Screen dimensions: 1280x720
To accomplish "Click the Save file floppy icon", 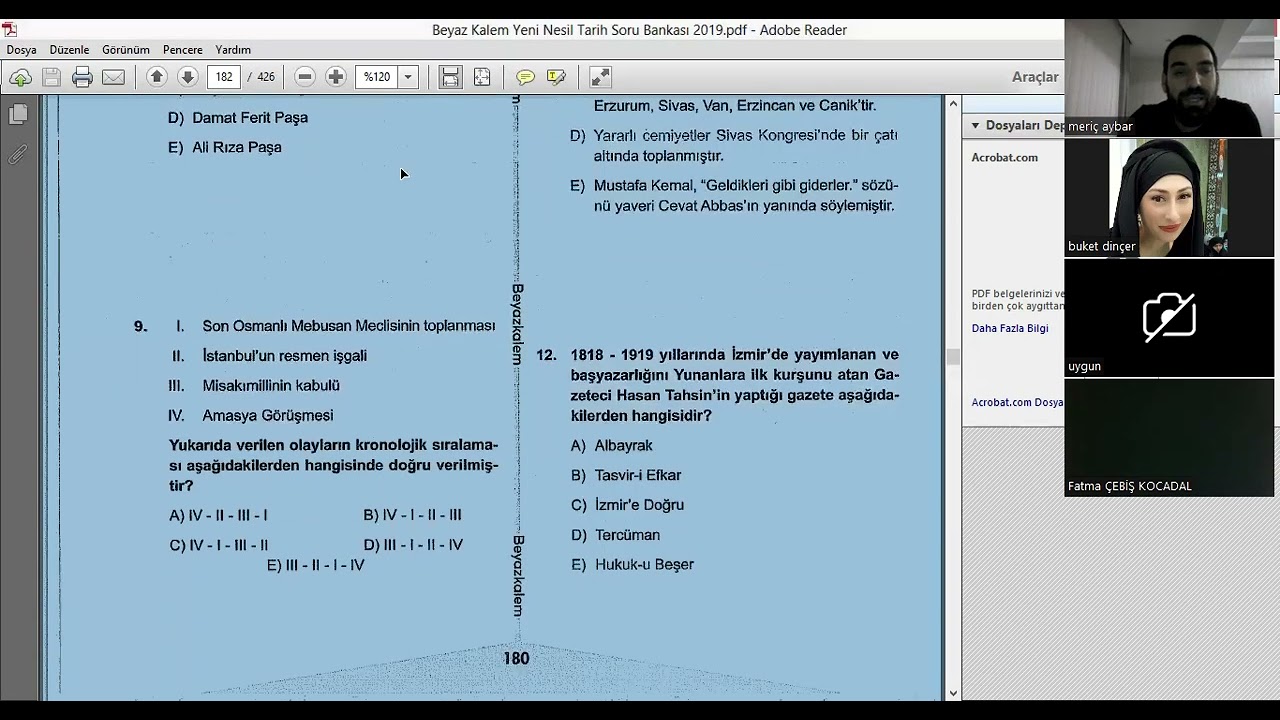I will [x=52, y=77].
